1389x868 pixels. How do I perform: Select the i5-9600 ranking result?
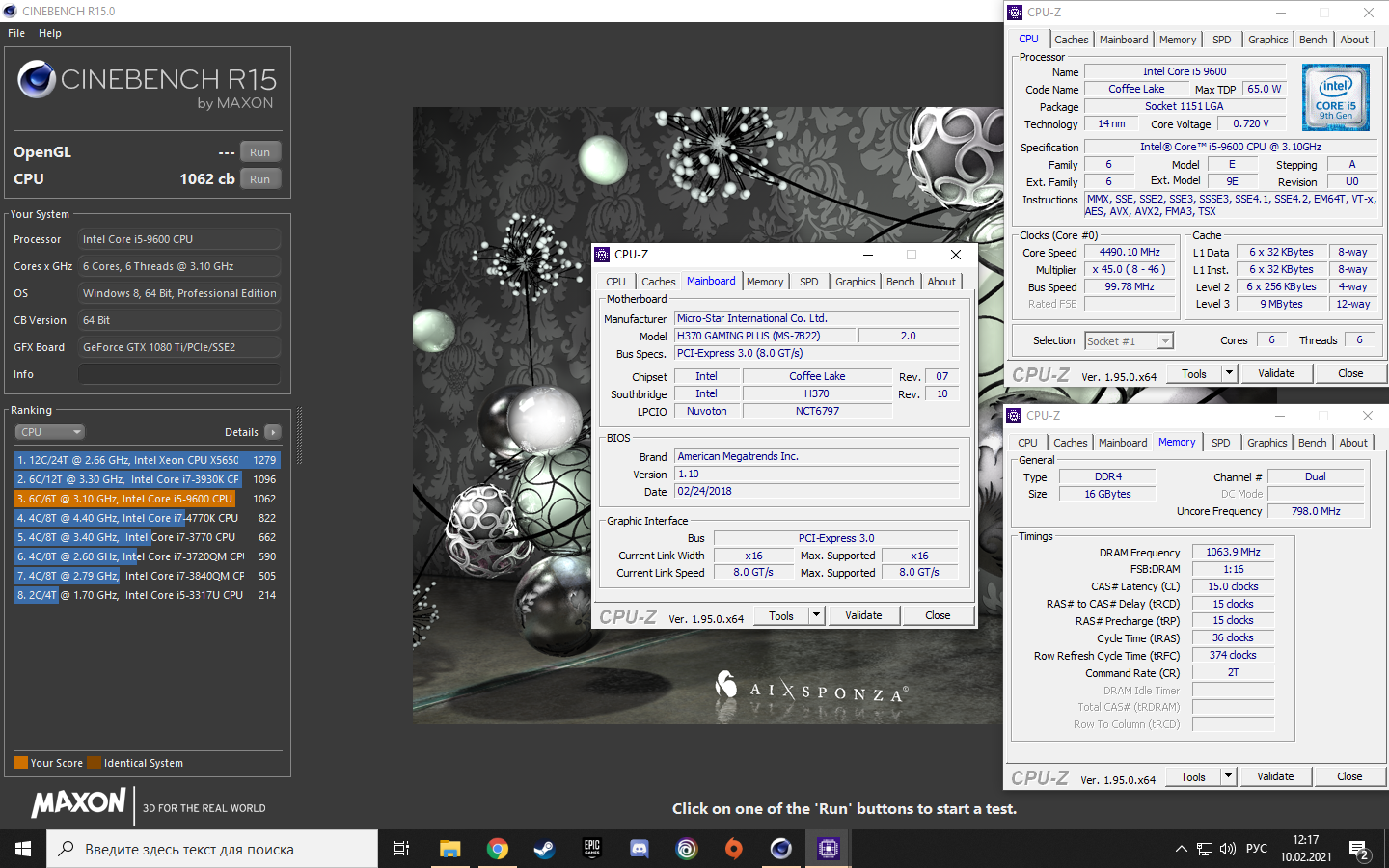click(147, 499)
